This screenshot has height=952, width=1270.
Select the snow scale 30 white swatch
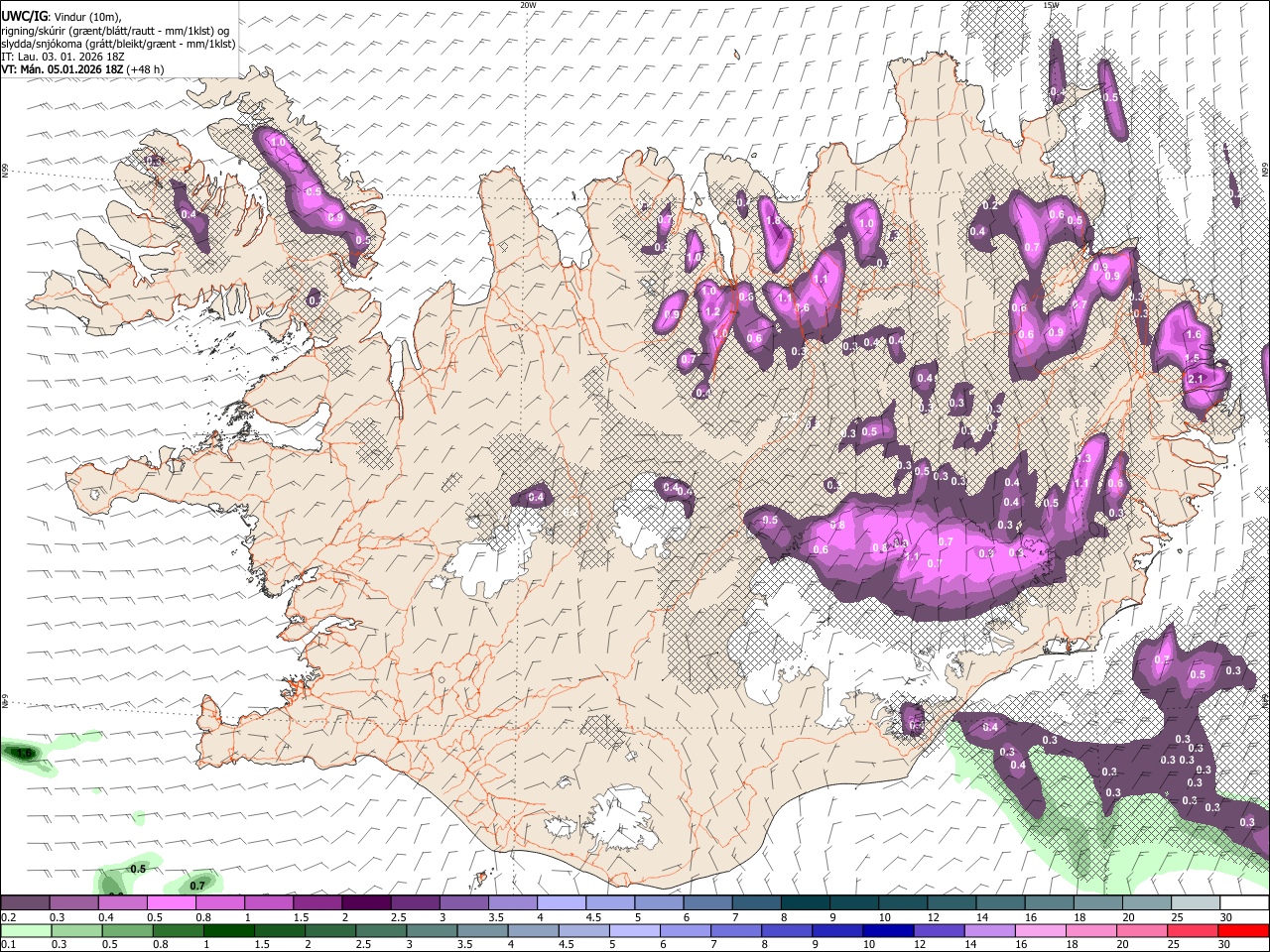coord(1243,903)
